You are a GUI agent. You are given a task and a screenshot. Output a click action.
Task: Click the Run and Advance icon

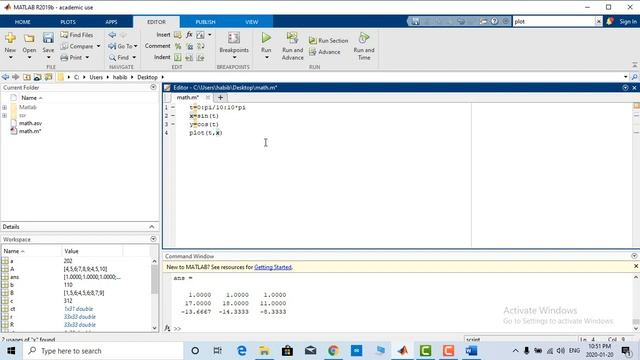coord(292,38)
